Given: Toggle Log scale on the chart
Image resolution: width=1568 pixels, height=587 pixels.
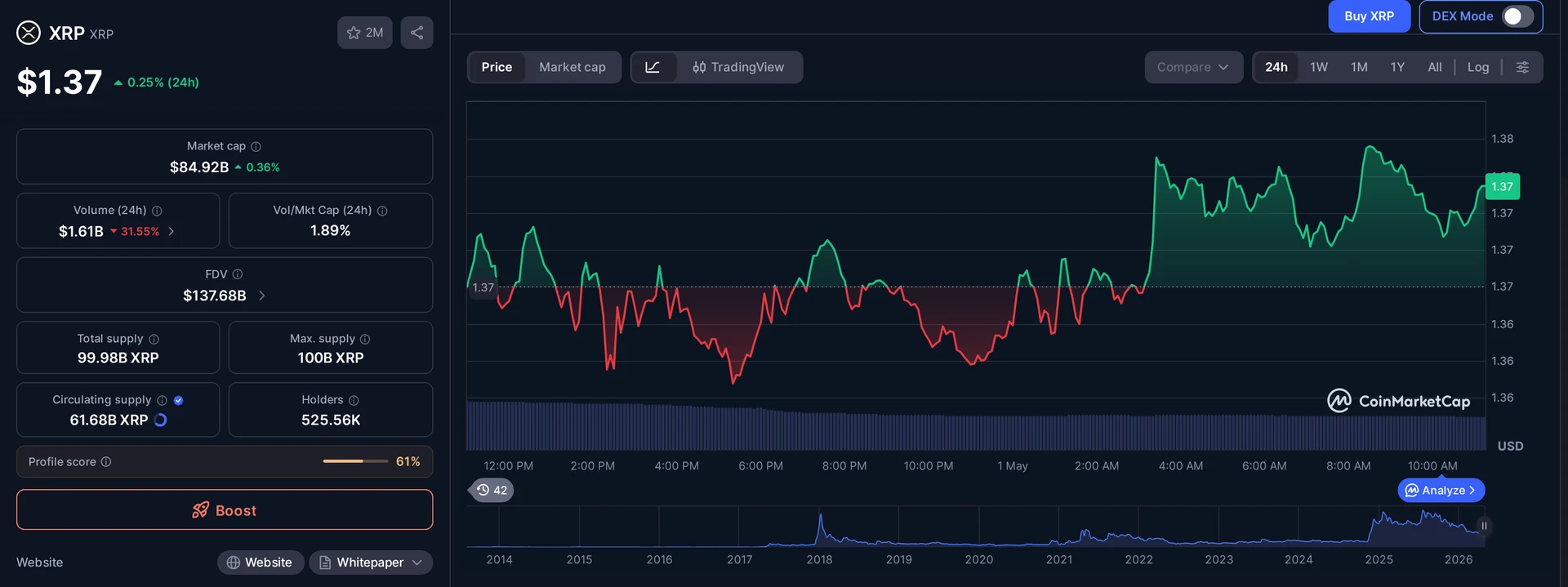Looking at the screenshot, I should point(1478,67).
